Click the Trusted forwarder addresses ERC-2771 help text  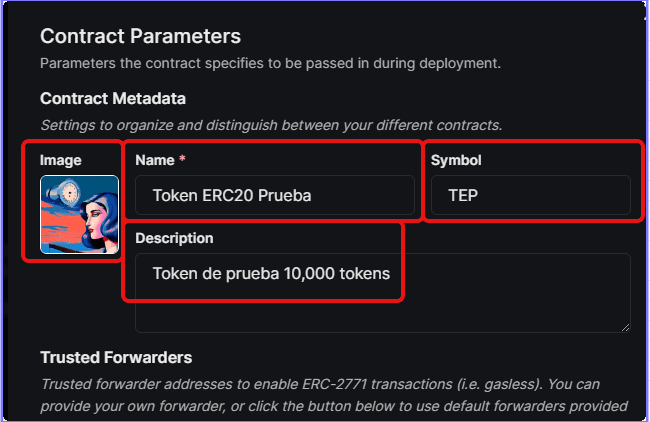334,395
